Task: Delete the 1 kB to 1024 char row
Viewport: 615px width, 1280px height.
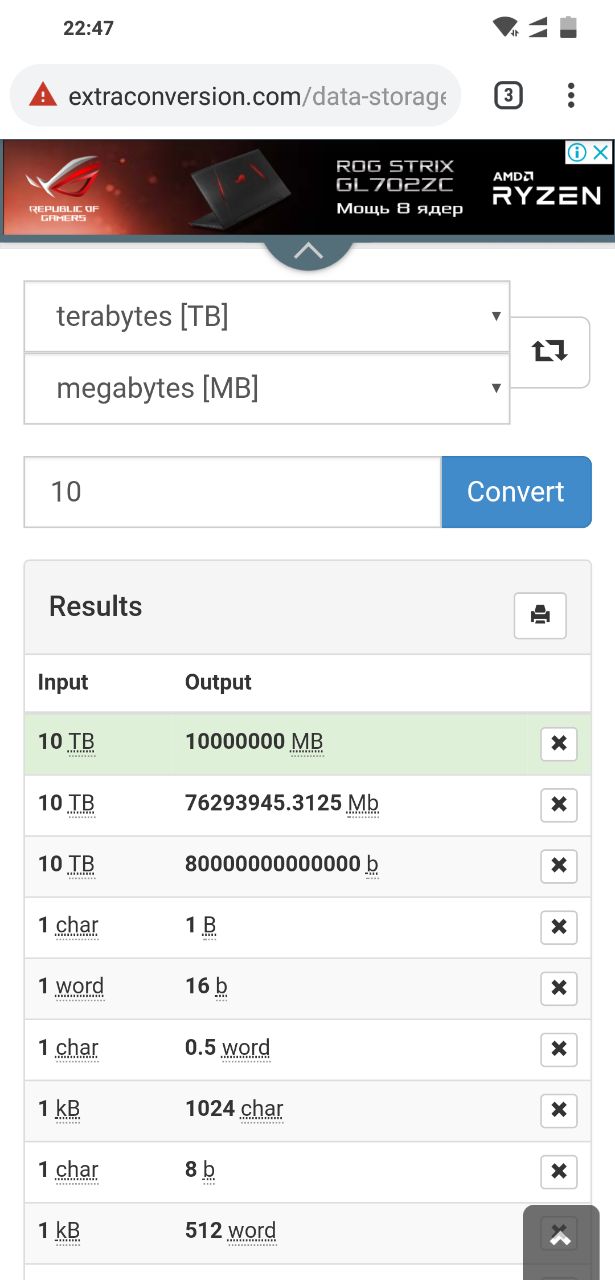Action: point(559,1110)
